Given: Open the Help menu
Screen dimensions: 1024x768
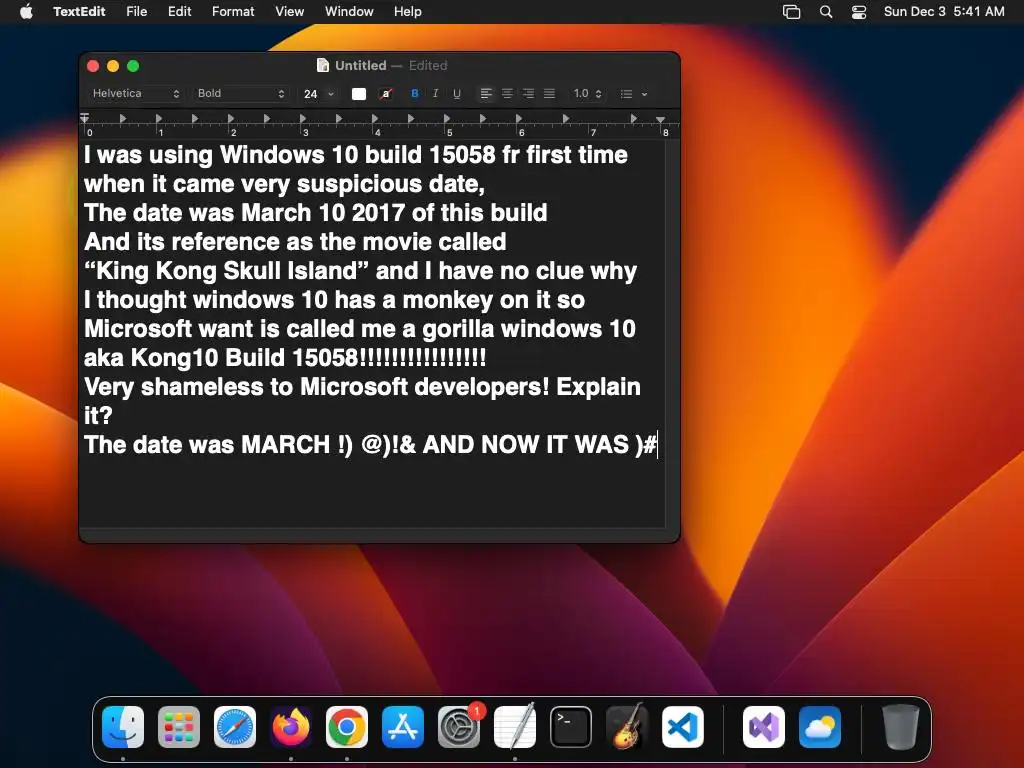Looking at the screenshot, I should pyautogui.click(x=408, y=12).
